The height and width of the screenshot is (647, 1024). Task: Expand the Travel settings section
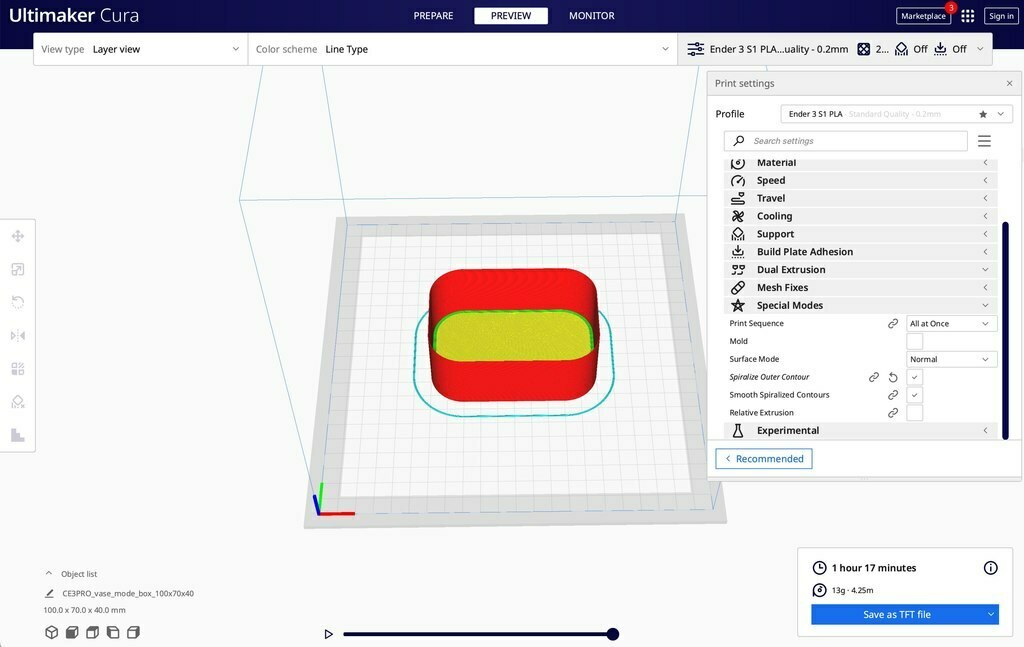861,198
